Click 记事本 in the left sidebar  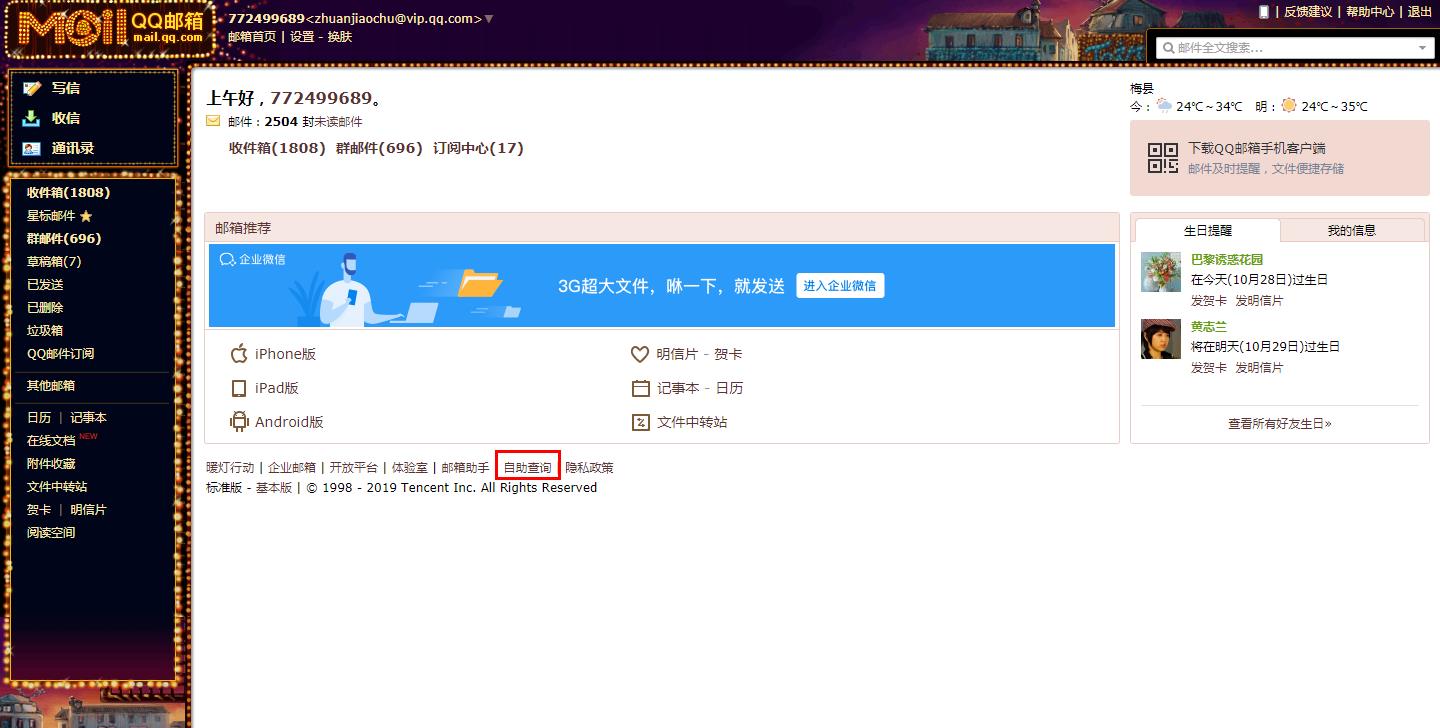(x=88, y=417)
